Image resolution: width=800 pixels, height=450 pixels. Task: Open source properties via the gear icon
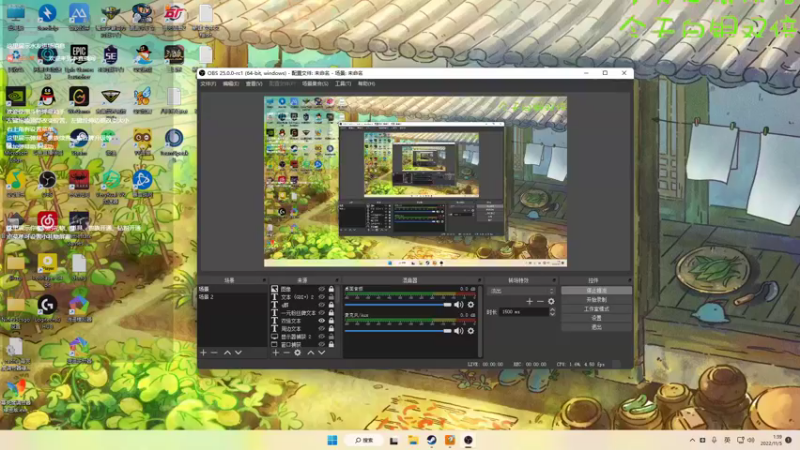(x=297, y=353)
